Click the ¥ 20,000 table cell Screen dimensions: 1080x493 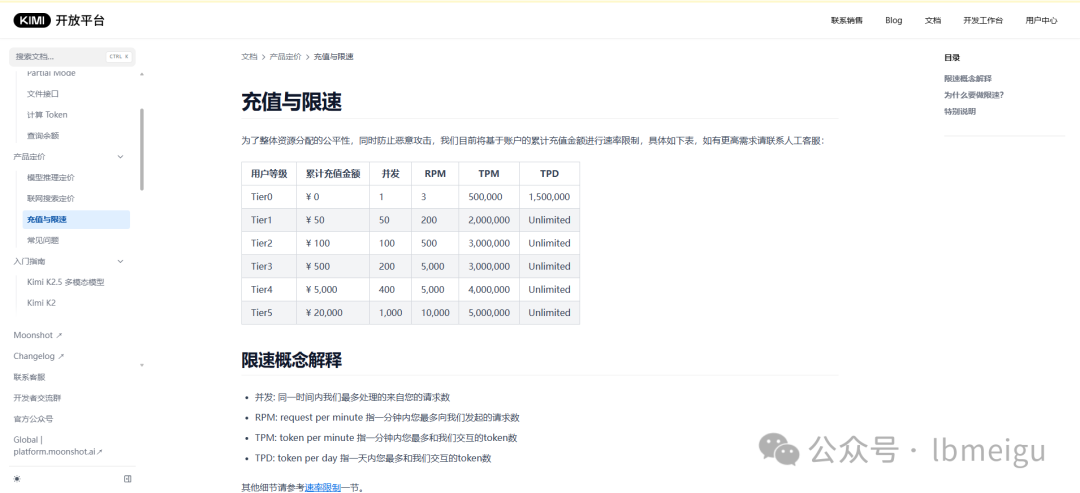pos(333,313)
